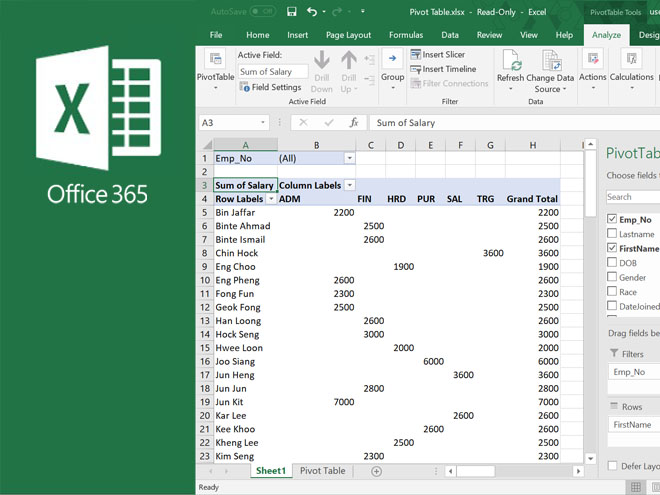Click the Group selection arrow icon
This screenshot has height=495, width=660.
click(x=392, y=59)
